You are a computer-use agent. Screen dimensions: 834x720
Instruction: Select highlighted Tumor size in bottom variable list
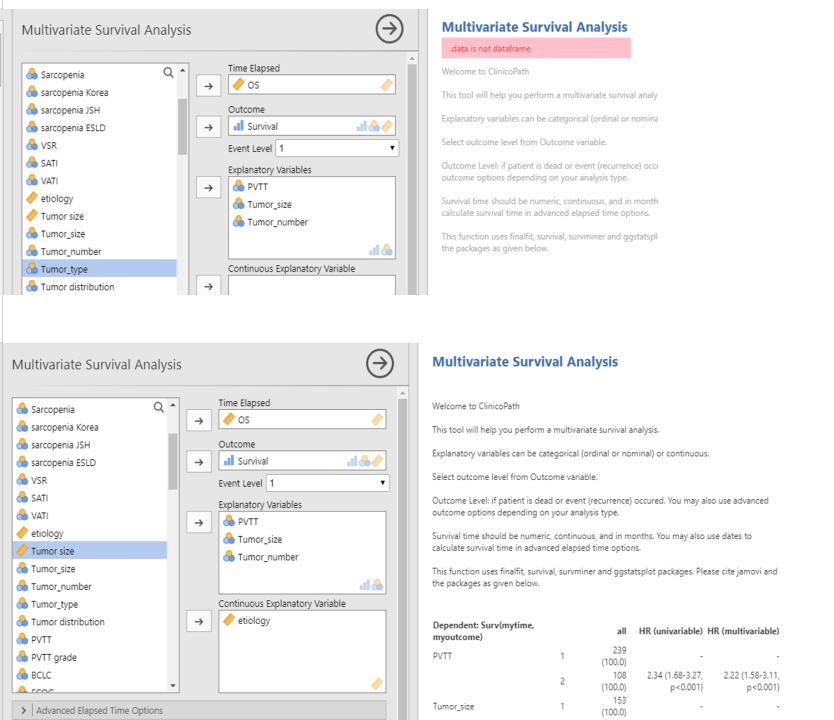tap(90, 551)
